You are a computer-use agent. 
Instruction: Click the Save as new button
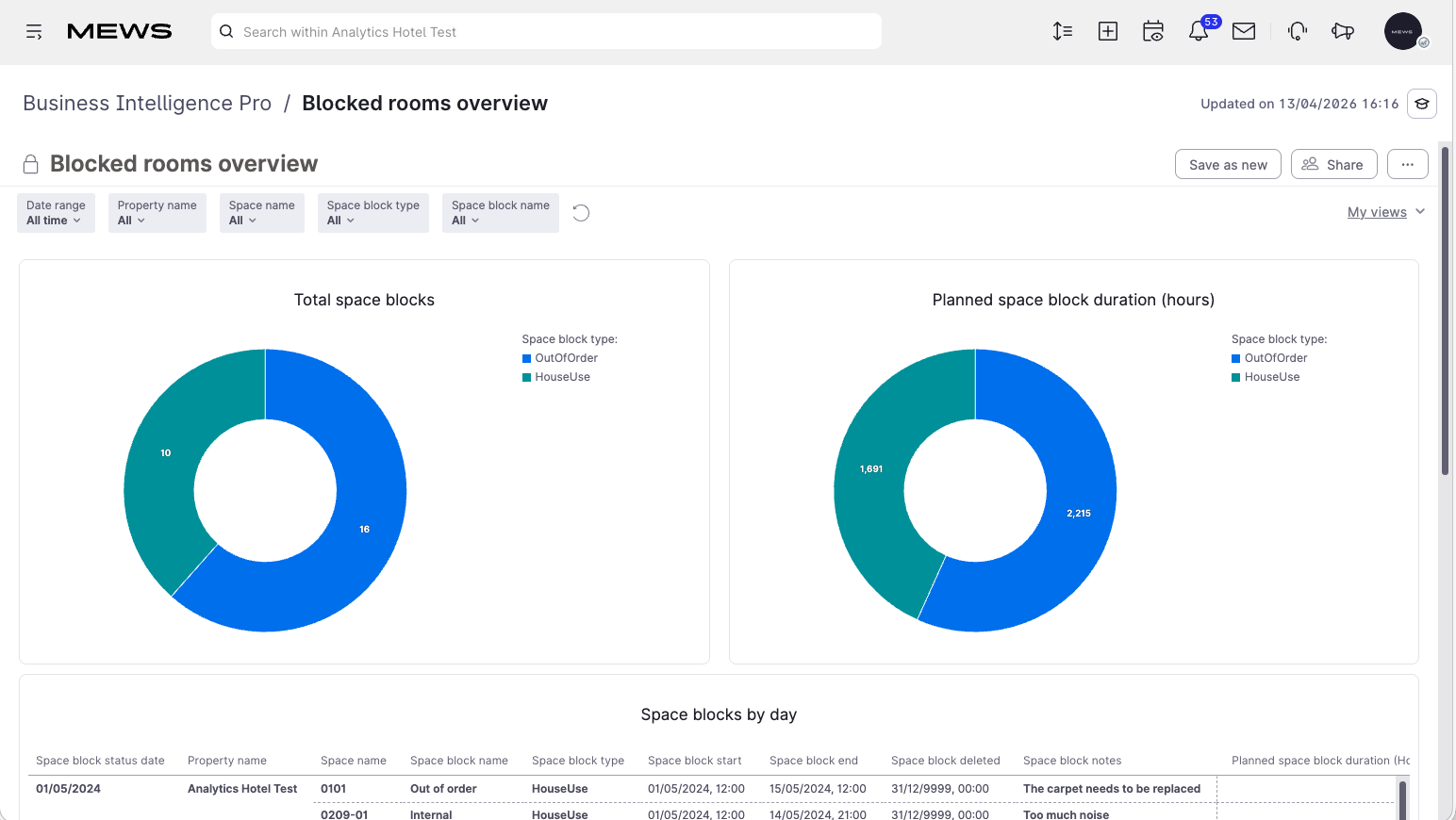coord(1228,164)
